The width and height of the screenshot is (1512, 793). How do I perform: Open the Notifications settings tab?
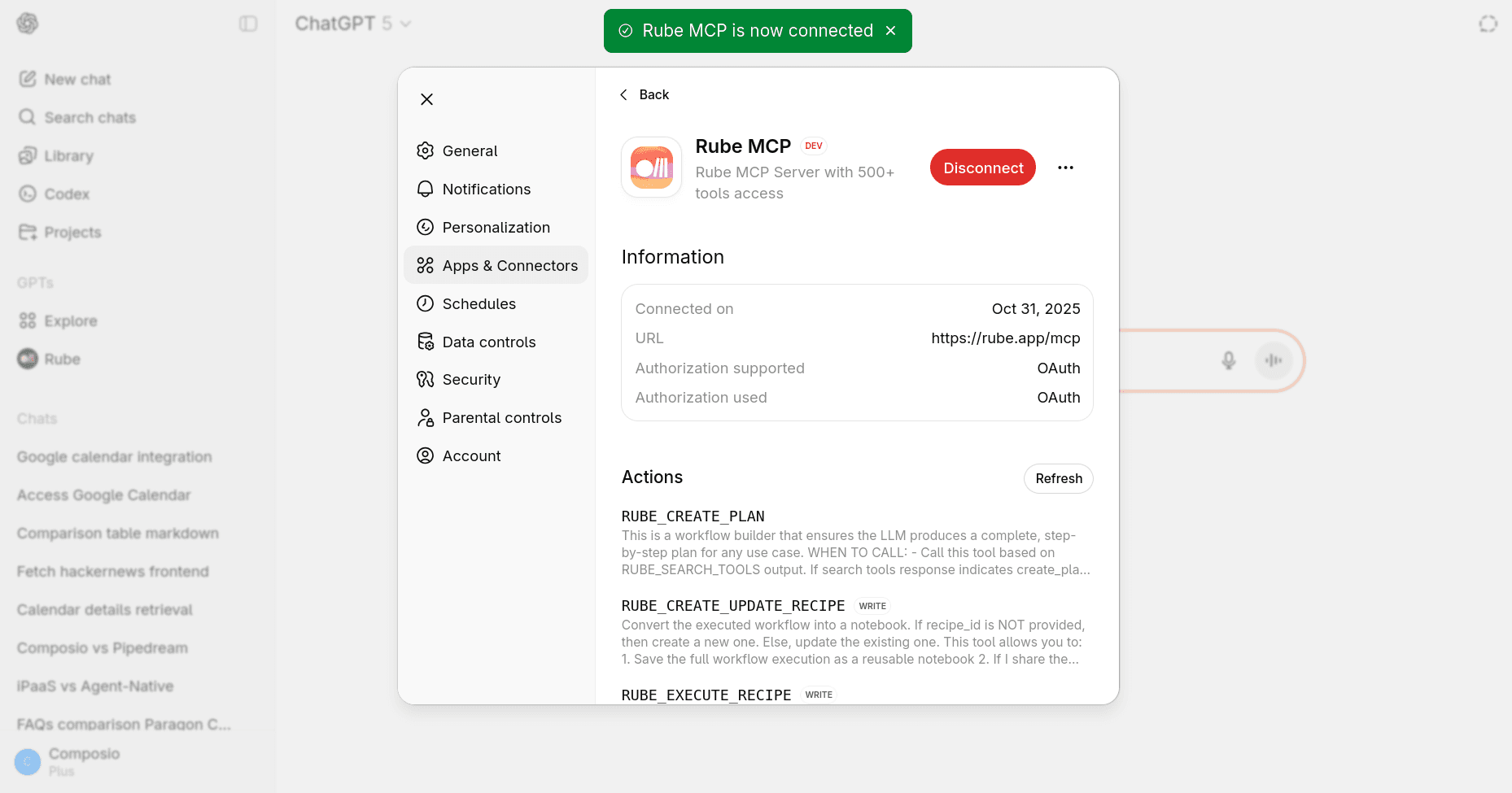(x=496, y=189)
